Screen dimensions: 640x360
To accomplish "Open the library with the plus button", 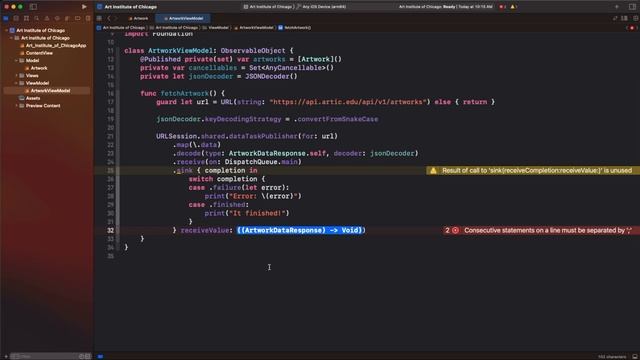I will coord(617,7).
